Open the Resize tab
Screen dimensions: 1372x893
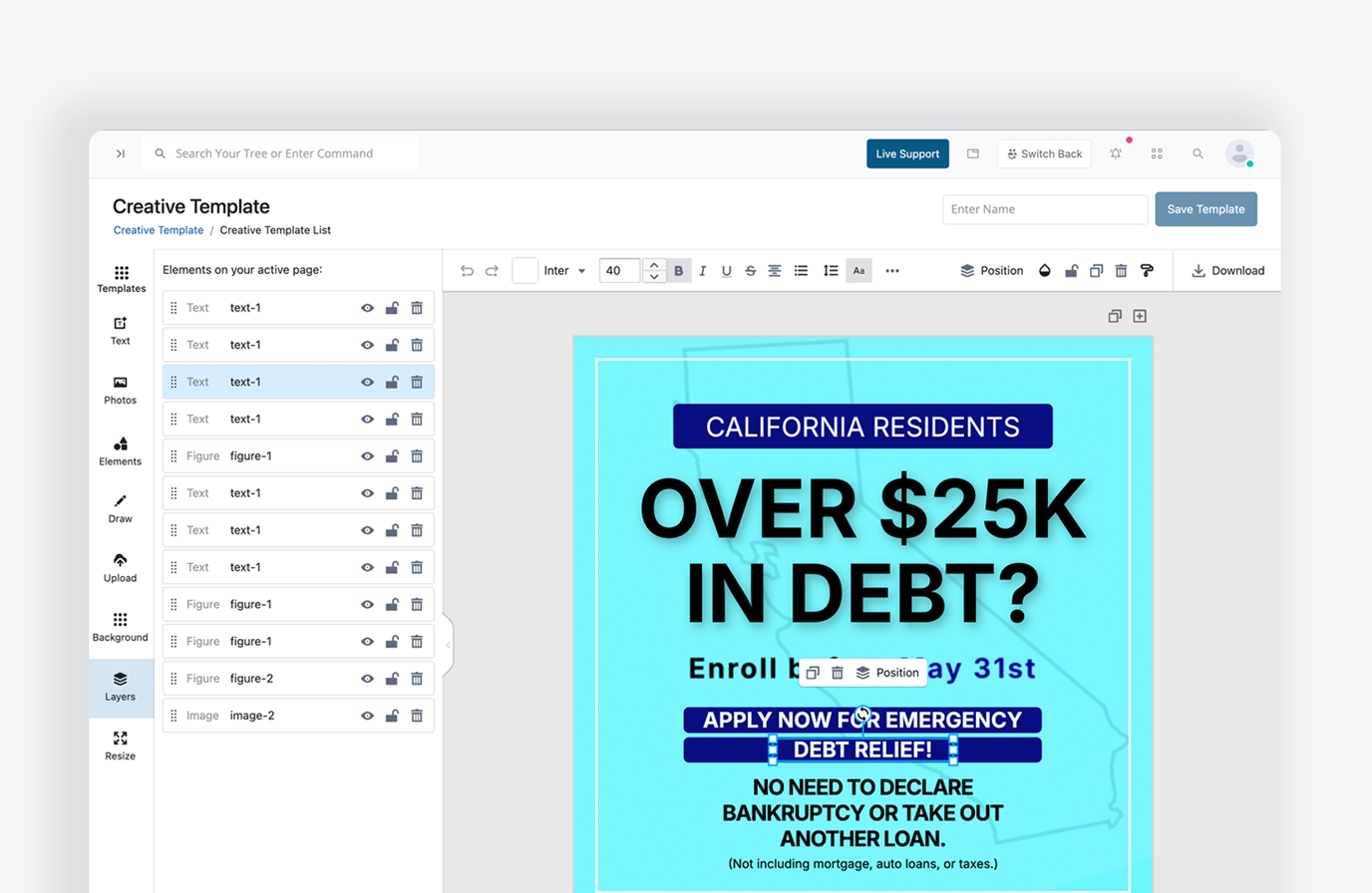click(x=120, y=744)
